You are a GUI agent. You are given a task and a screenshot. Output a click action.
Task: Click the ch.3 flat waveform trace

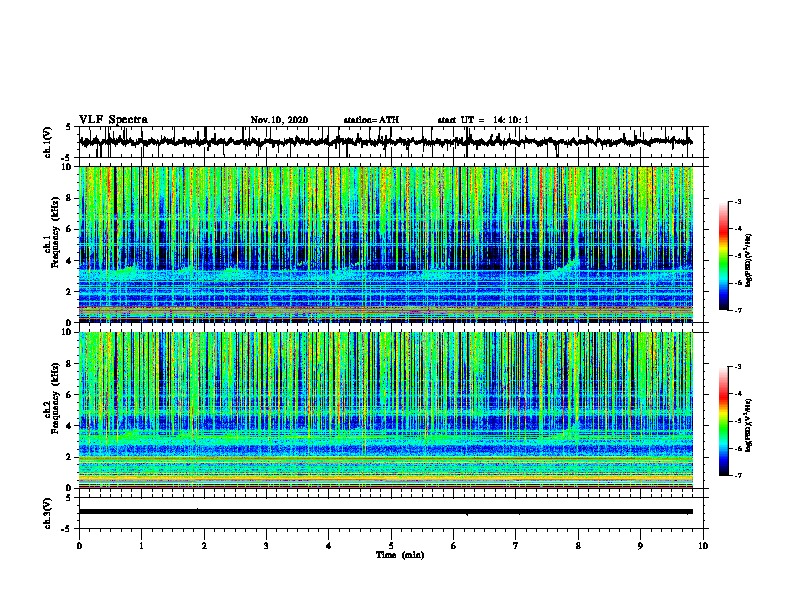[386, 512]
